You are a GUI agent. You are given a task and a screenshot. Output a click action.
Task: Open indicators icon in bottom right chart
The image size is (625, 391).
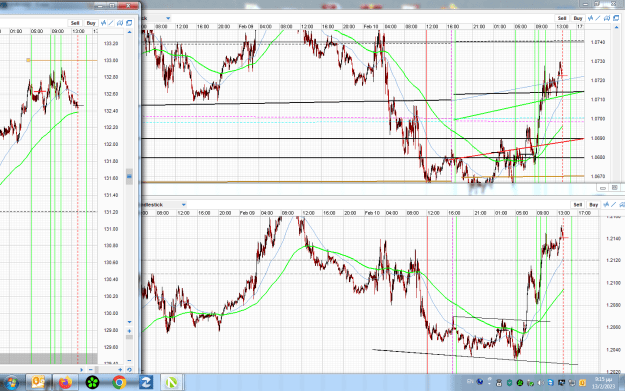click(x=606, y=204)
